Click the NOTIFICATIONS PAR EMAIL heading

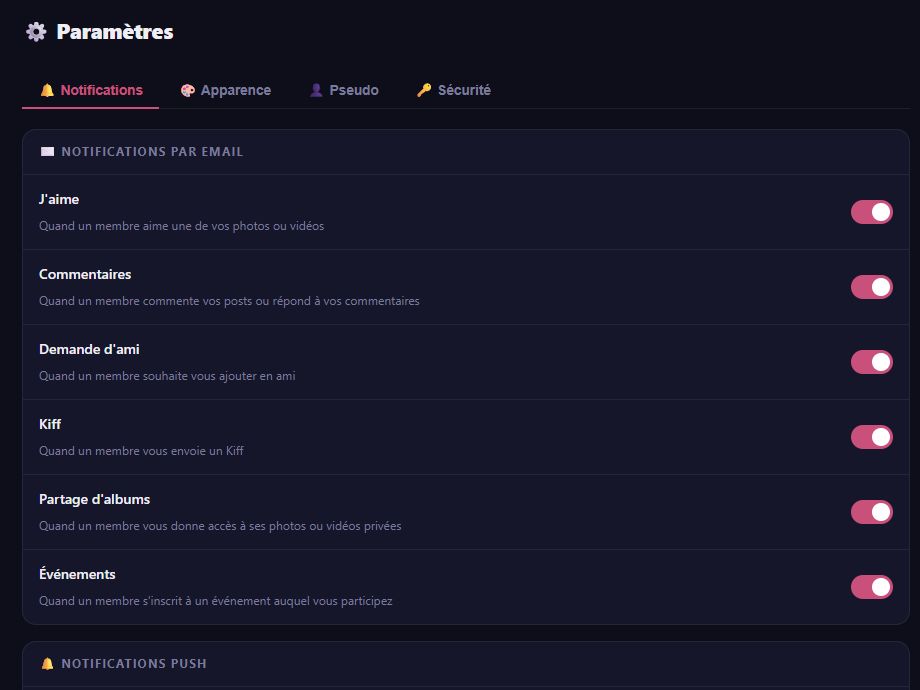pos(152,152)
